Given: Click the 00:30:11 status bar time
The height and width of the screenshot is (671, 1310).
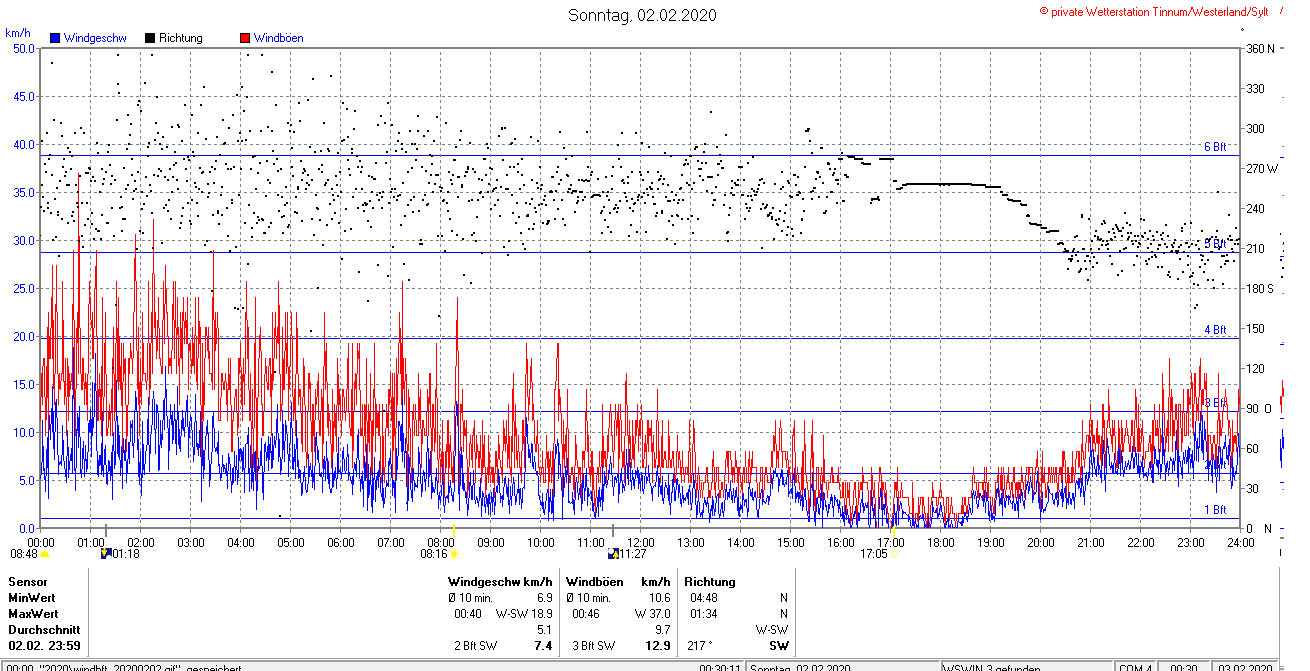Looking at the screenshot, I should tap(720, 668).
